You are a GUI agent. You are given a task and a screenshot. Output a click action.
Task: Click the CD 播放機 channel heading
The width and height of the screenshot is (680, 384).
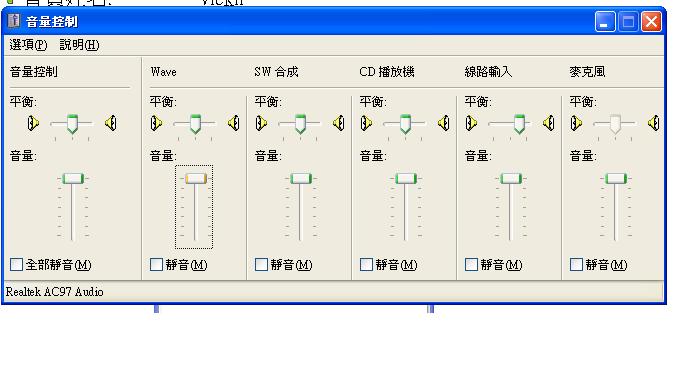coord(387,72)
